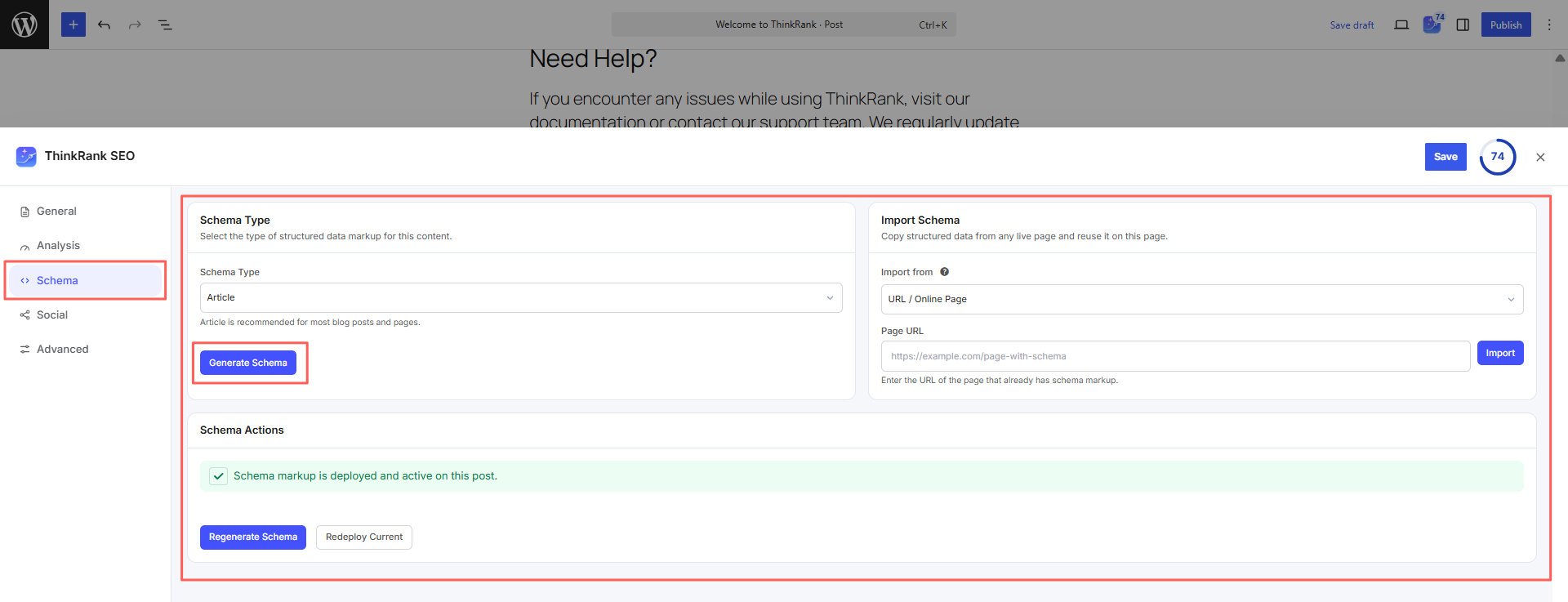Click the Import button

point(1500,353)
